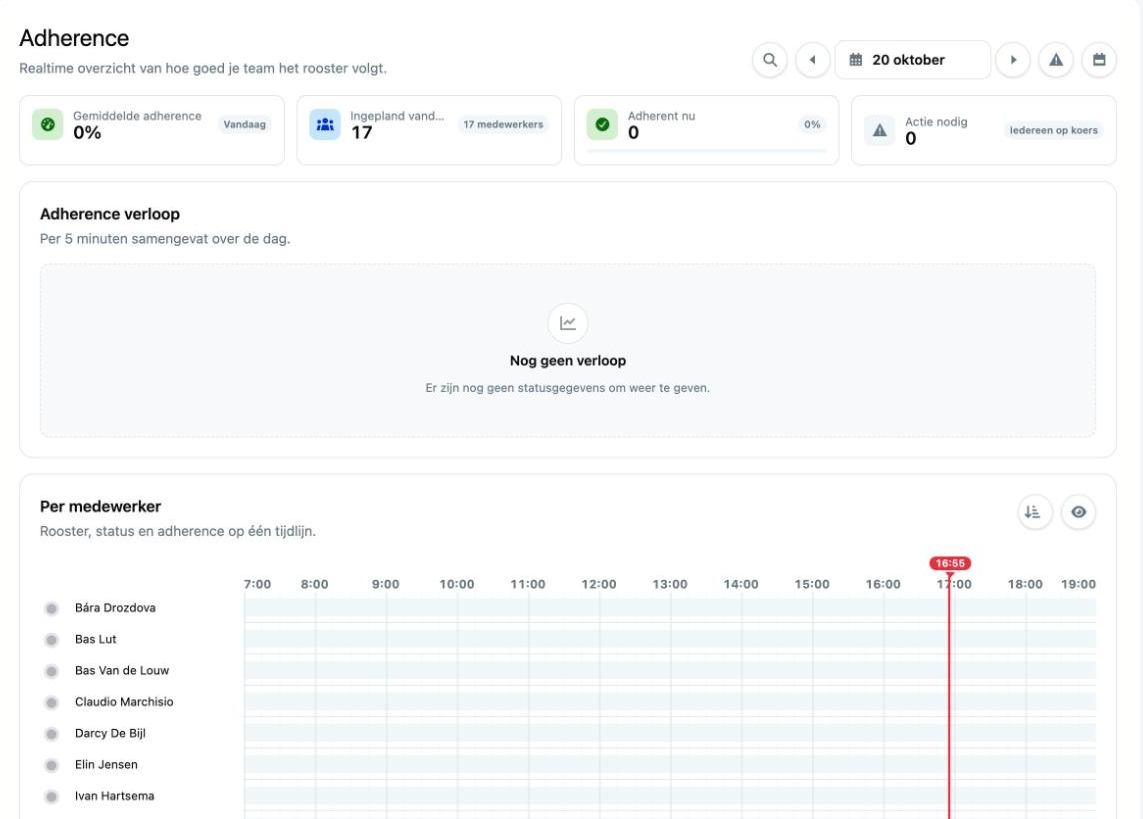Select employee name Elin Jensen
This screenshot has width=1143, height=819.
[x=106, y=764]
